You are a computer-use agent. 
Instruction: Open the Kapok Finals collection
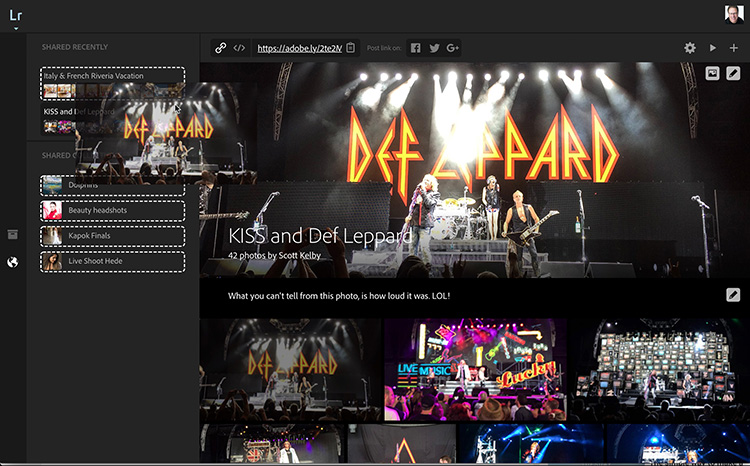pos(112,236)
